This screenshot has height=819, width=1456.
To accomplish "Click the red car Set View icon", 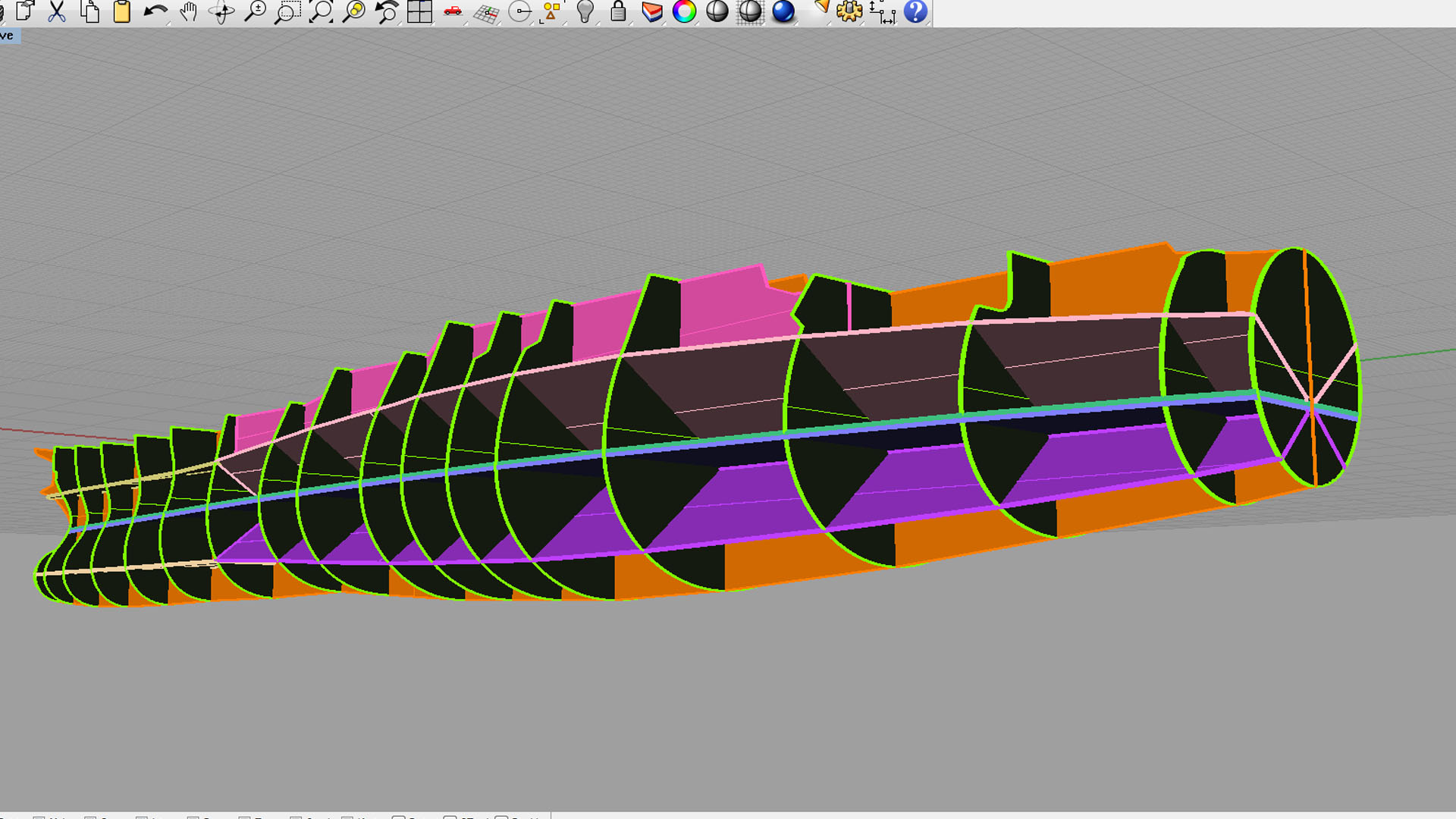I will click(453, 11).
